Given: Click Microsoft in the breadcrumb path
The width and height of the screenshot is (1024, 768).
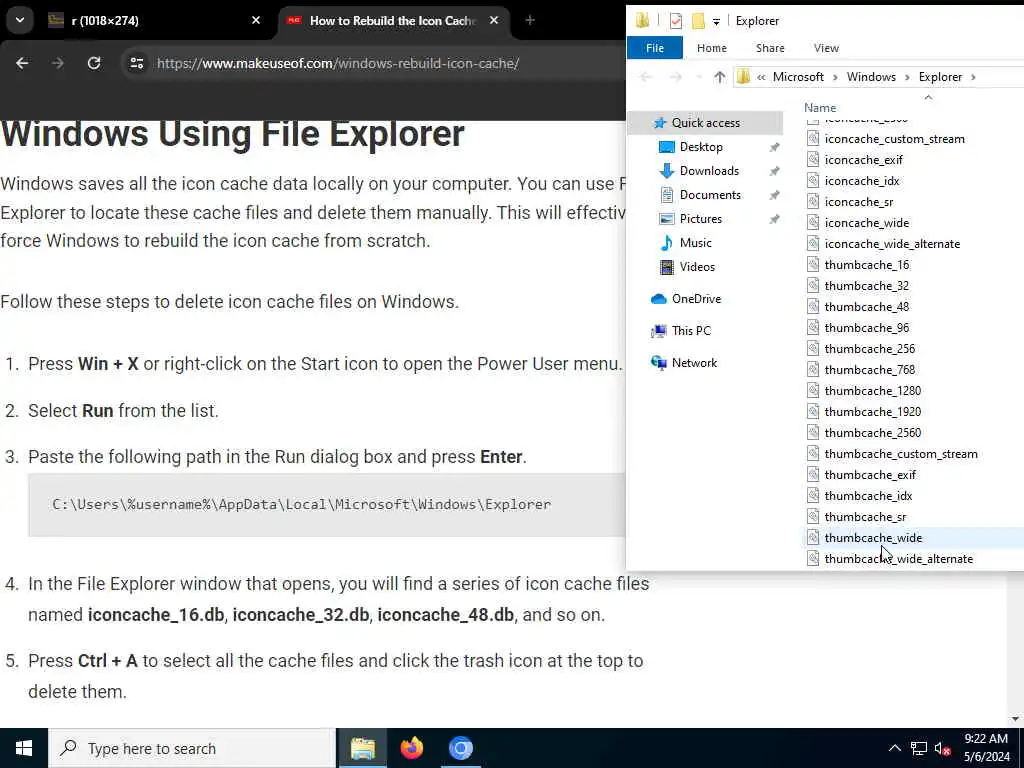Looking at the screenshot, I should click(798, 77).
